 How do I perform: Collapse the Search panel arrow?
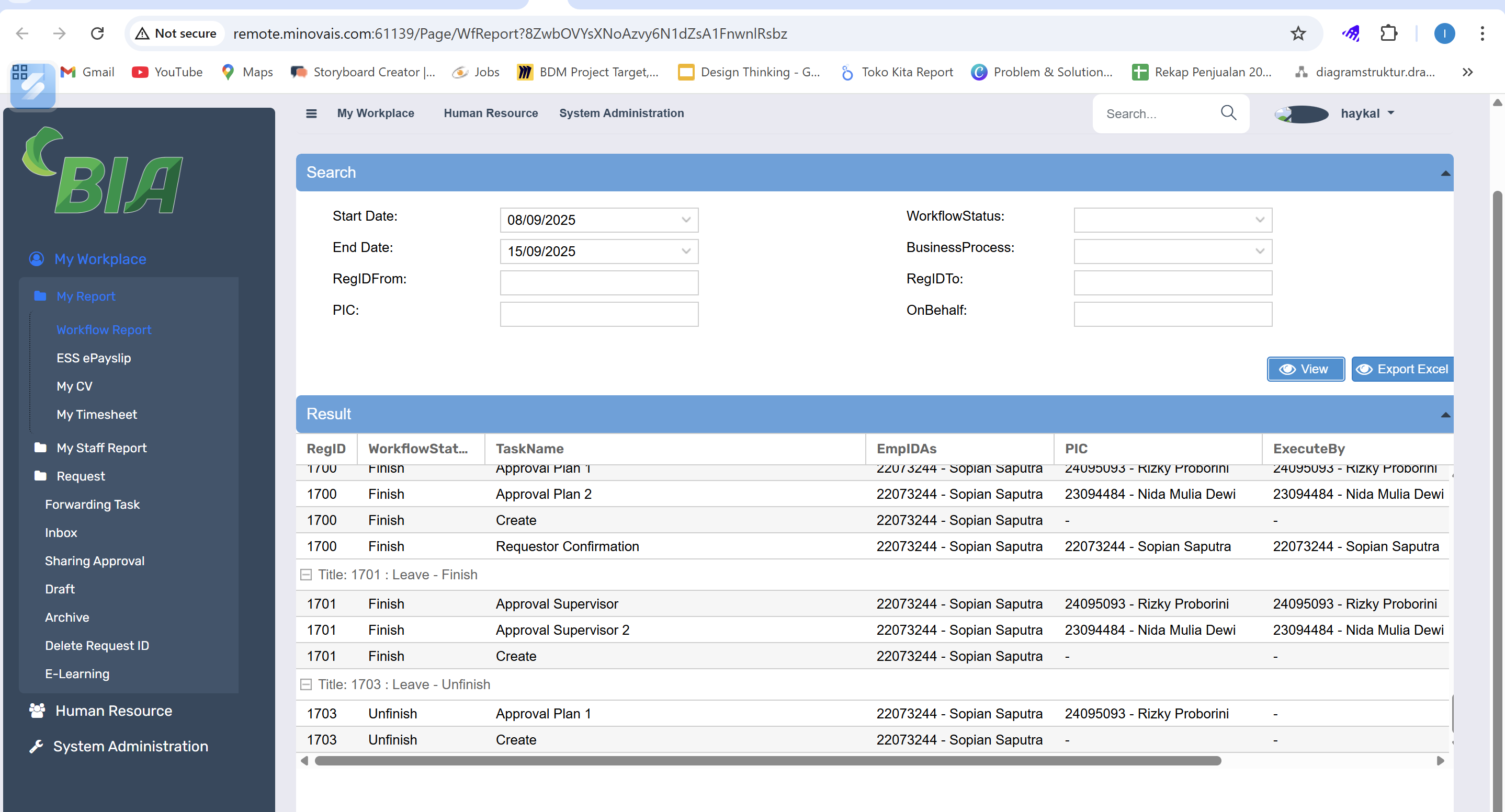(x=1445, y=173)
